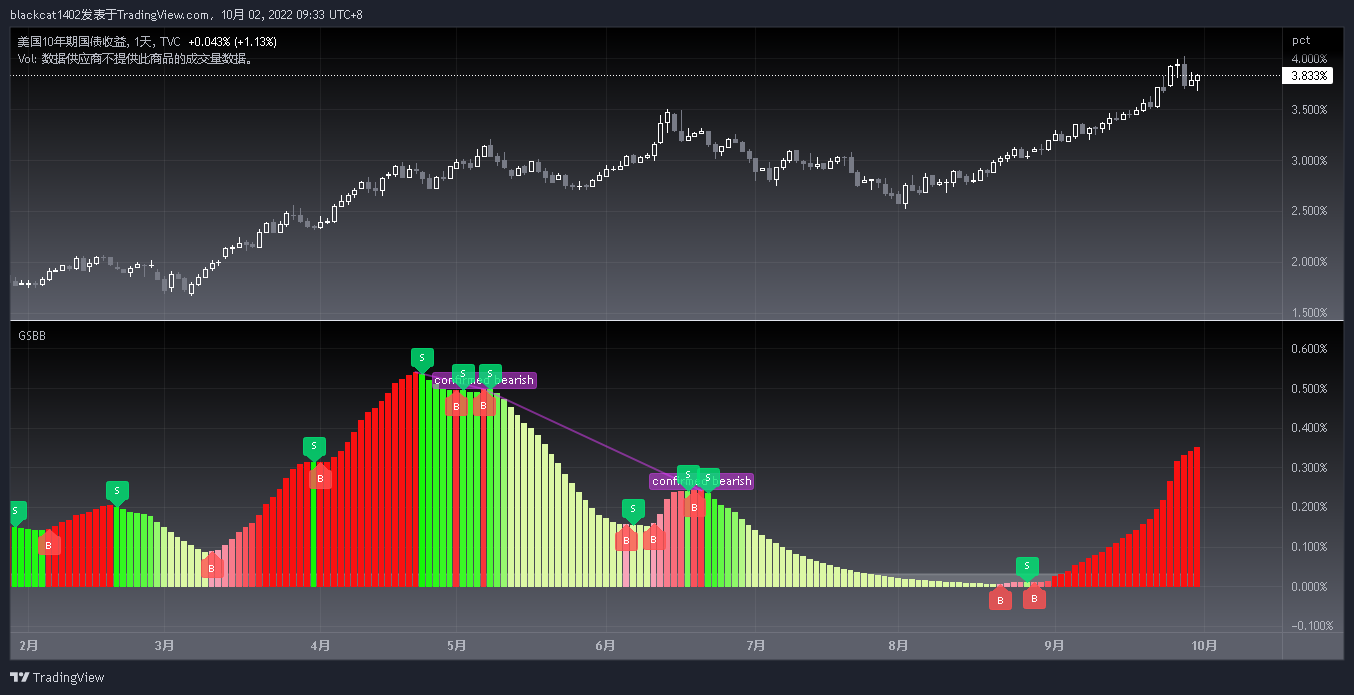Image resolution: width=1354 pixels, height=695 pixels.
Task: Click the 0.60% indicator axis label
Action: [x=1309, y=349]
